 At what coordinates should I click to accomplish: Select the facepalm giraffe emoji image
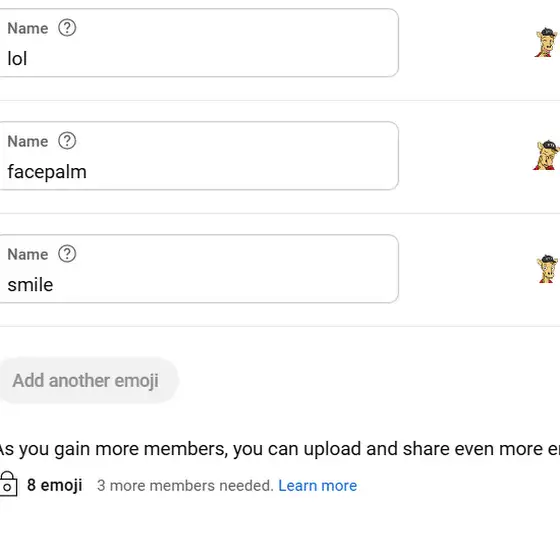tap(546, 155)
